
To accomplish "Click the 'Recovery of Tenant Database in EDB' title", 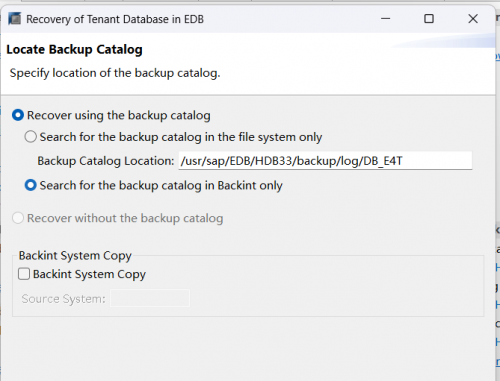I will (115, 19).
